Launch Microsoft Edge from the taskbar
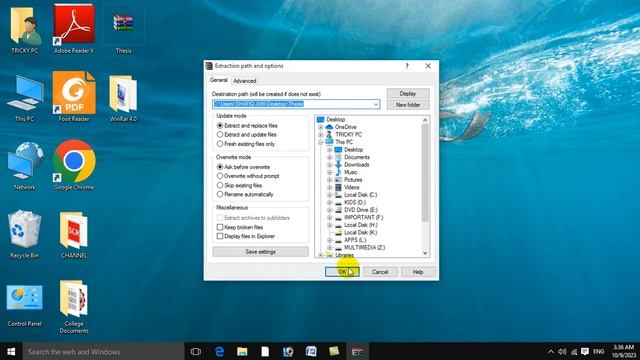640x360 pixels. 219,351
